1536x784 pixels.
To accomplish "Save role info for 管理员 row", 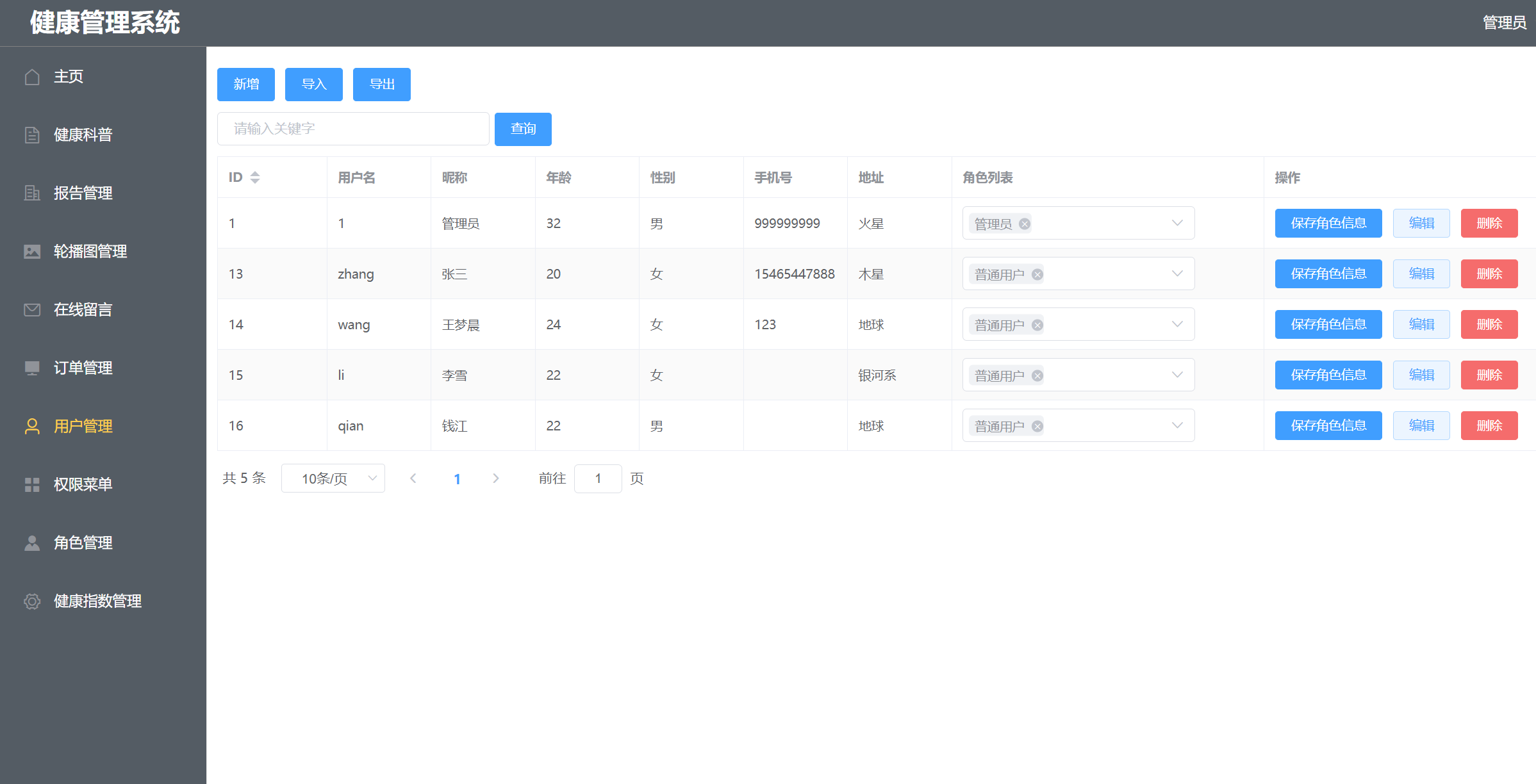I will (1328, 223).
